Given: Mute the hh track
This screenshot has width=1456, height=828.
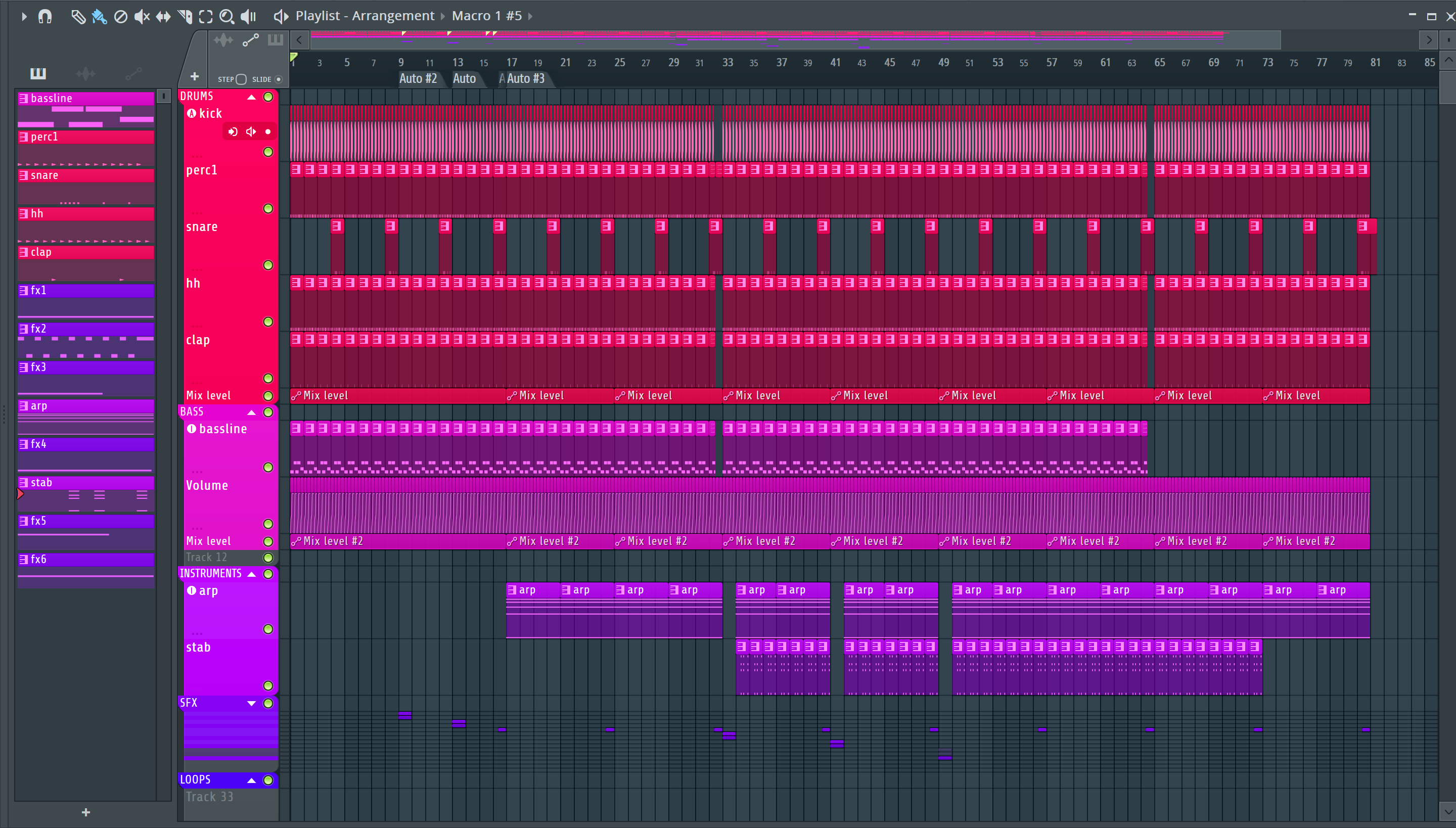Looking at the screenshot, I should pyautogui.click(x=268, y=322).
